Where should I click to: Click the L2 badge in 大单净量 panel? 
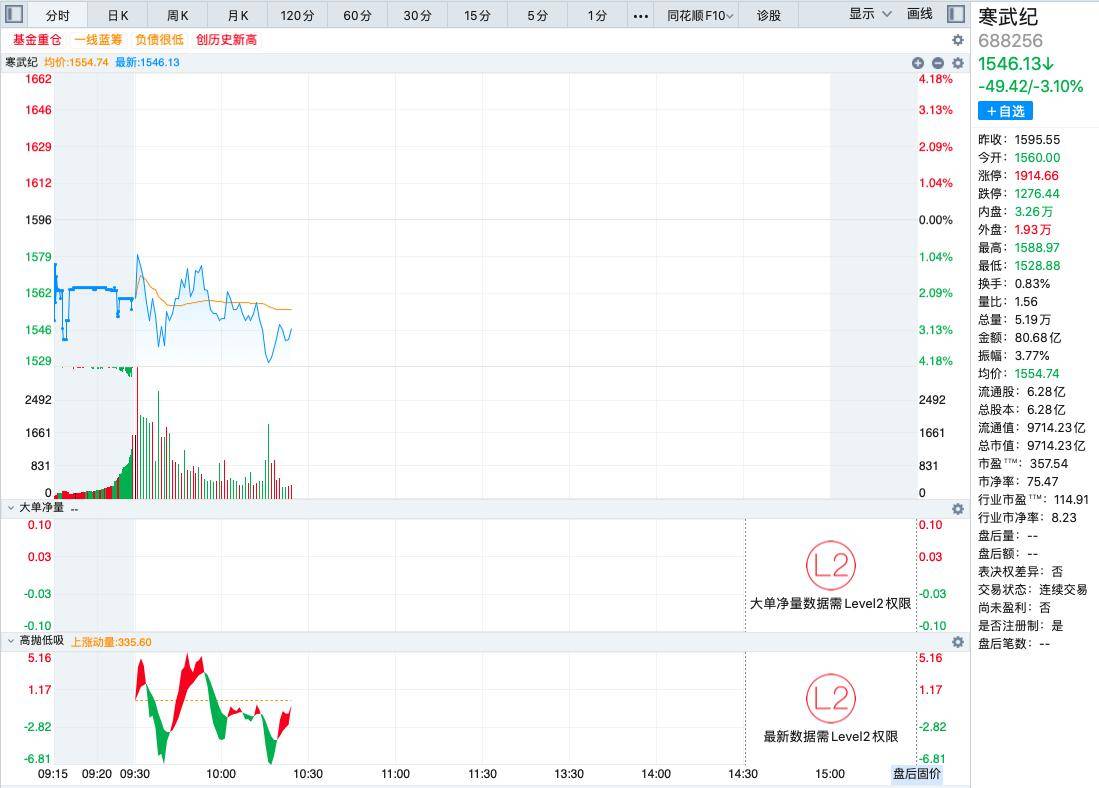tap(831, 565)
